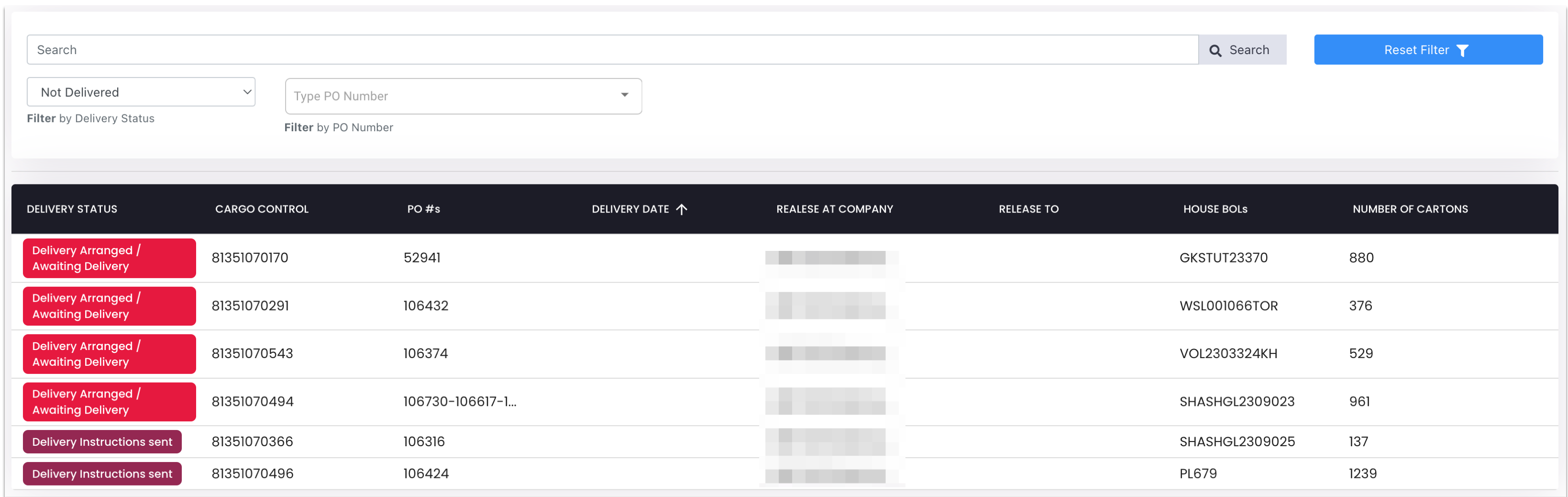Open the Not Delivered status dropdown
The image size is (1568, 497).
point(141,92)
